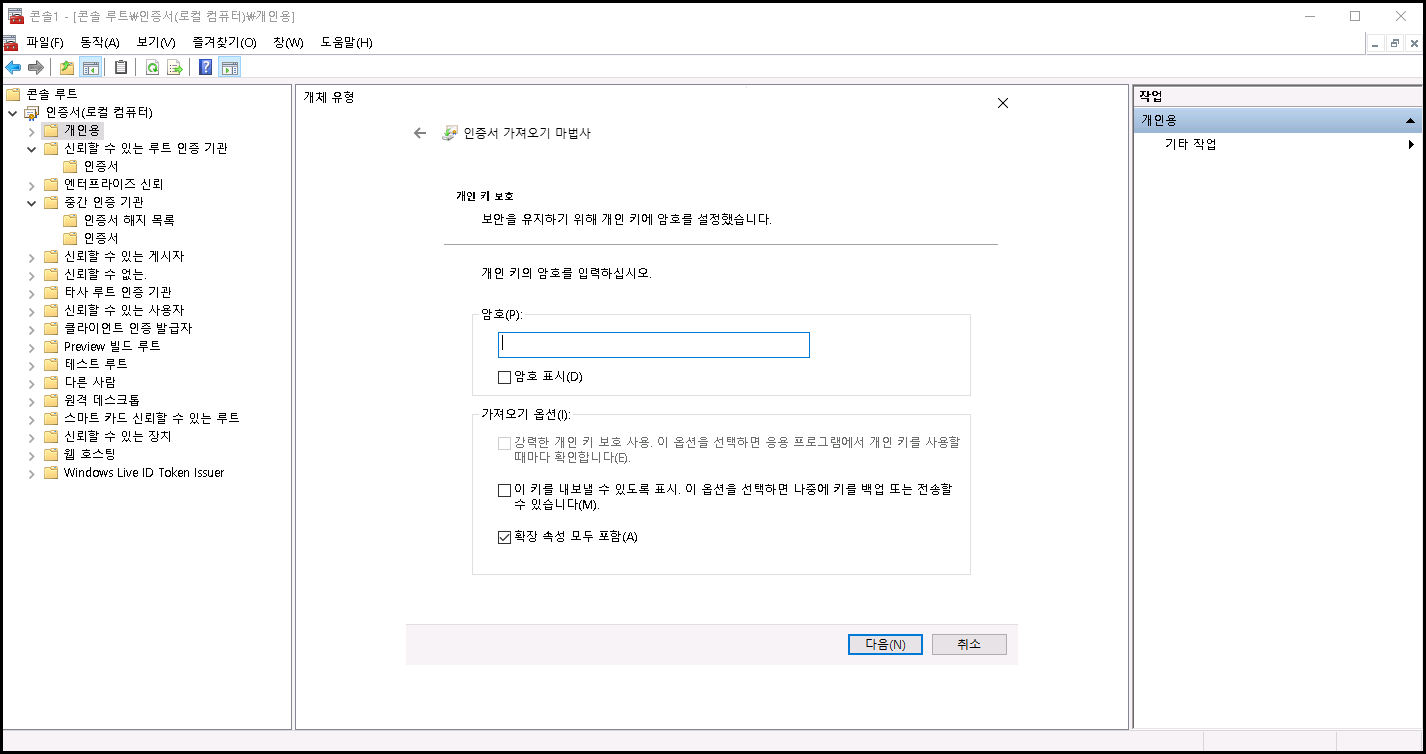
Task: Click the Export List toolbar icon
Action: click(175, 67)
